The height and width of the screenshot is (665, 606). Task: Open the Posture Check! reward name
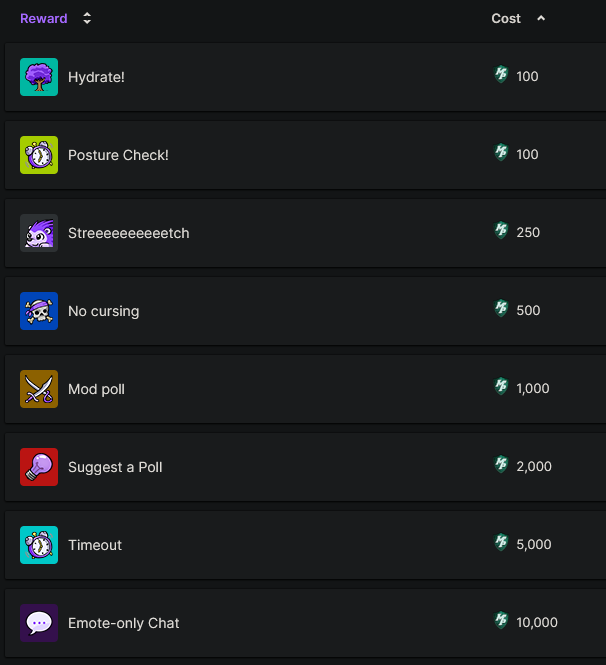click(118, 155)
